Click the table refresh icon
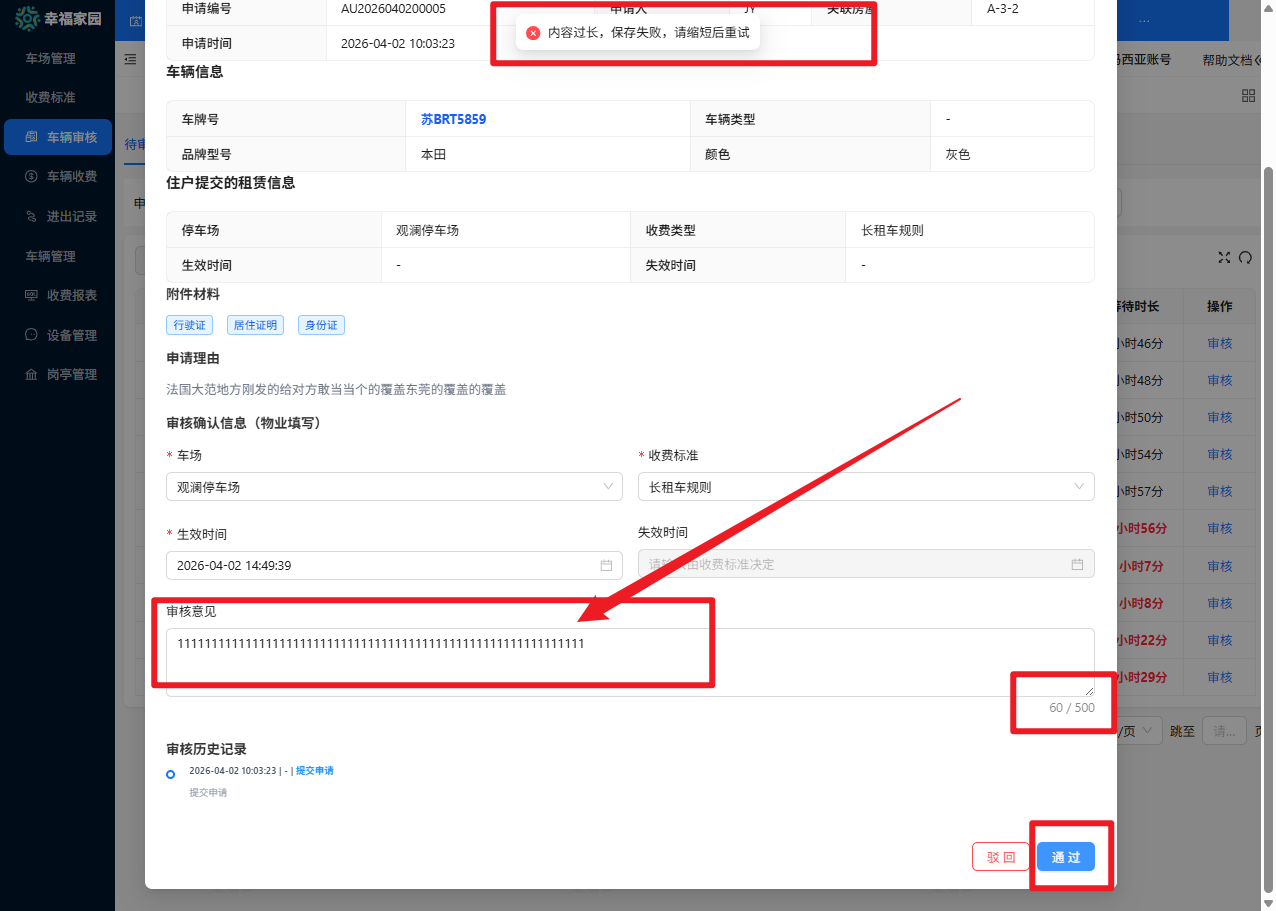 1245,257
